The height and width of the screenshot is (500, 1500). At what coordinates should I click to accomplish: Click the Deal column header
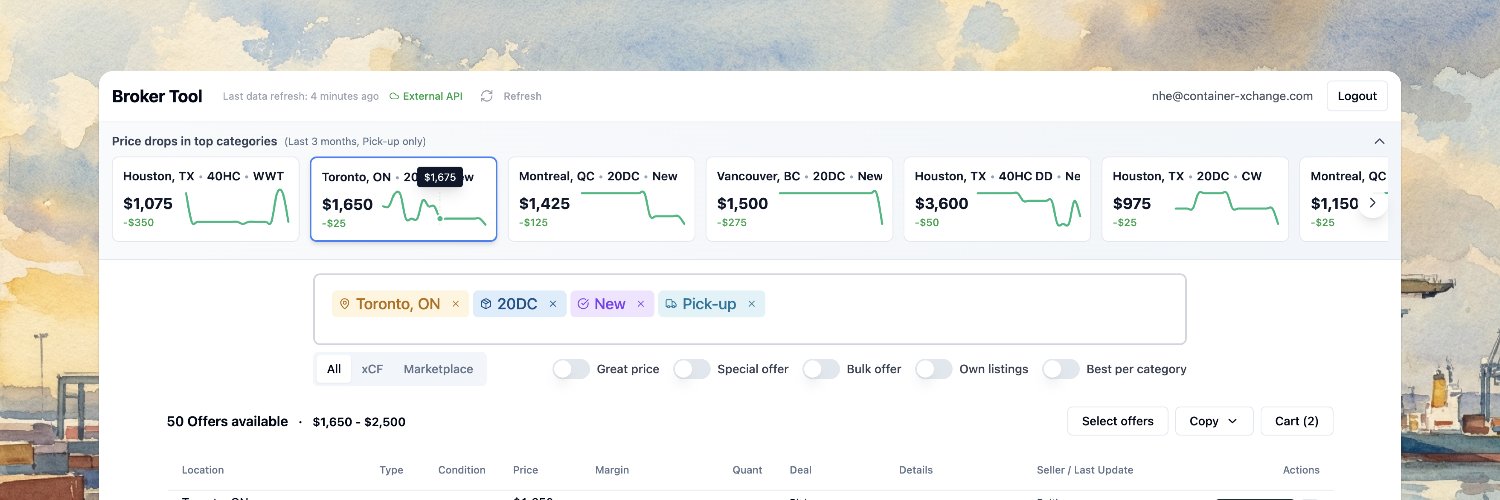click(x=800, y=470)
